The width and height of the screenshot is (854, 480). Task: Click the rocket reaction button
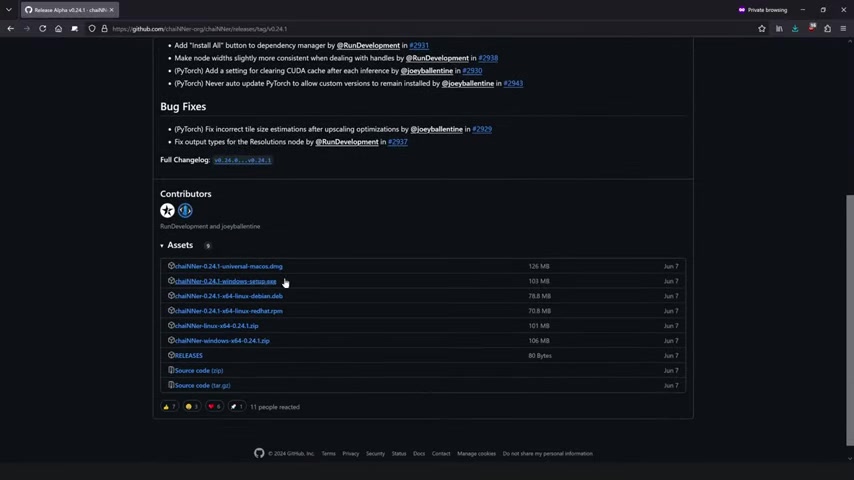coord(236,407)
